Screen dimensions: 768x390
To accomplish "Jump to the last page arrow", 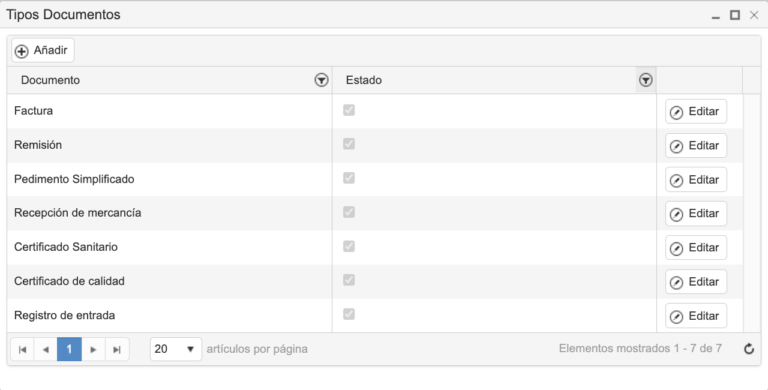I will point(117,349).
